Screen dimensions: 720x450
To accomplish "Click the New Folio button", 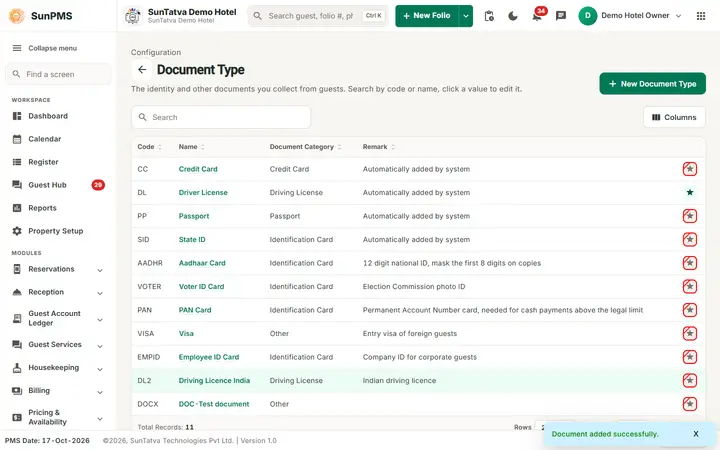I will click(427, 16).
